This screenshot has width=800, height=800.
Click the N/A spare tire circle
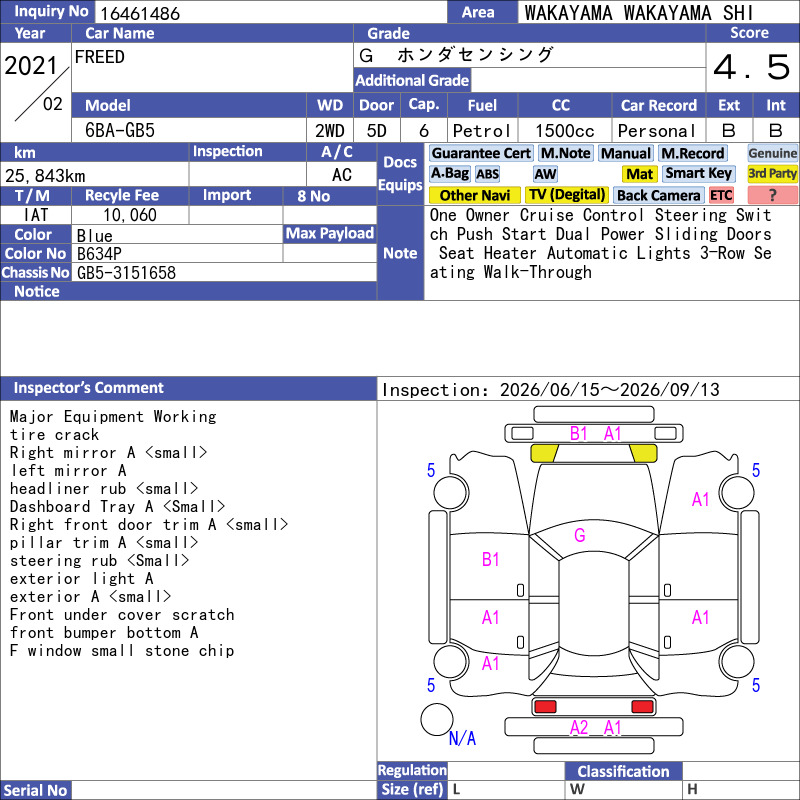tap(437, 719)
